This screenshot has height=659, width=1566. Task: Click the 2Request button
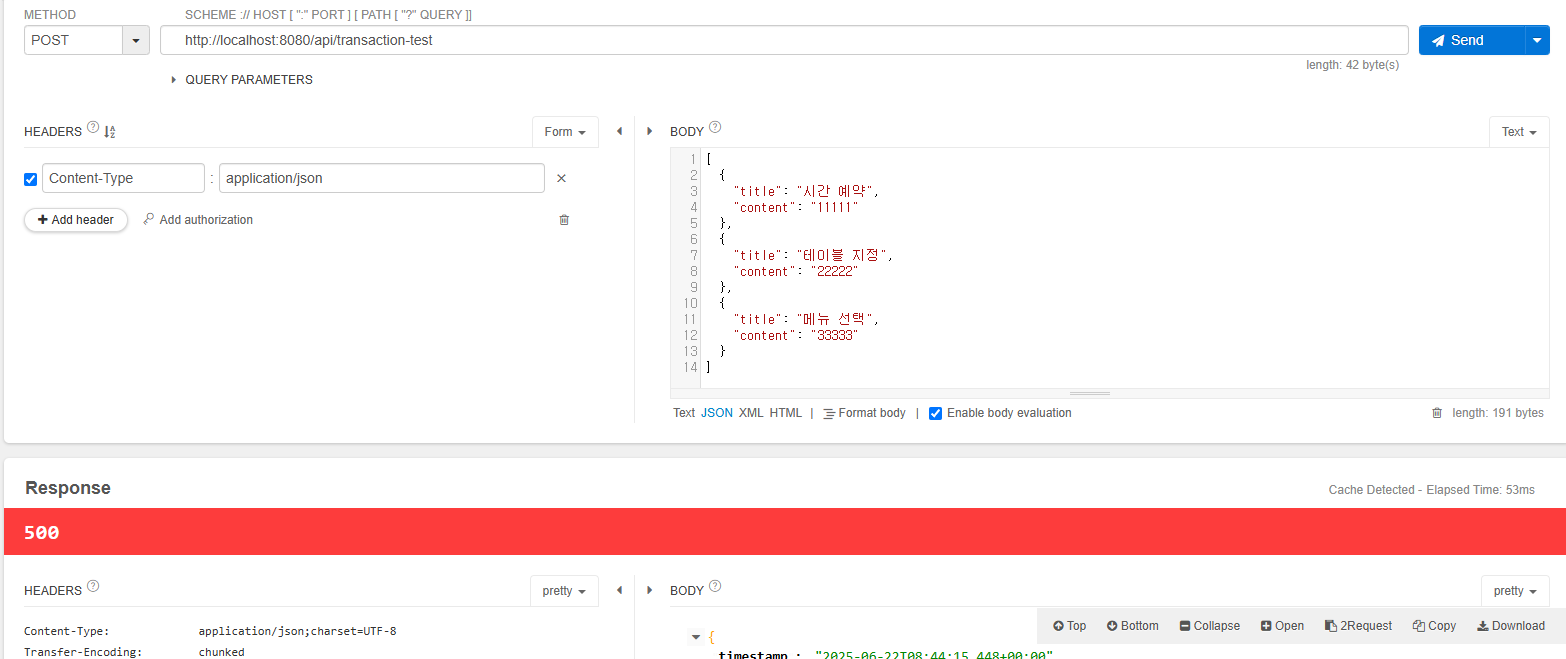pyautogui.click(x=1358, y=626)
